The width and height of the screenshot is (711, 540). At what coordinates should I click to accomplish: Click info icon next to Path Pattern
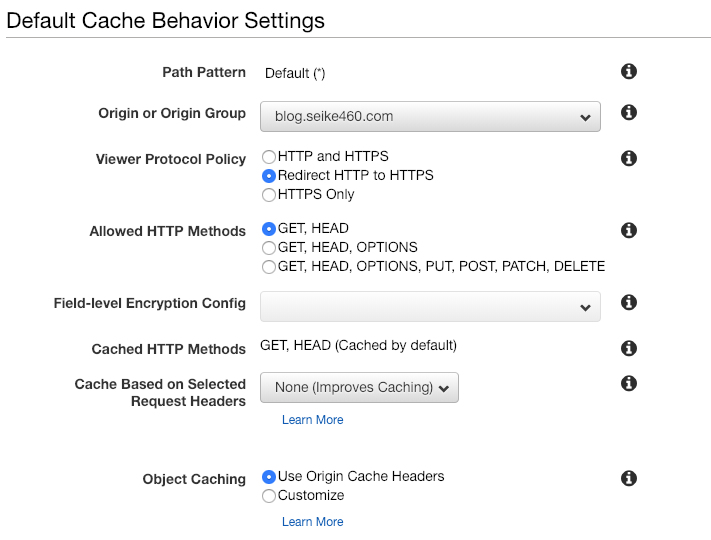point(629,72)
